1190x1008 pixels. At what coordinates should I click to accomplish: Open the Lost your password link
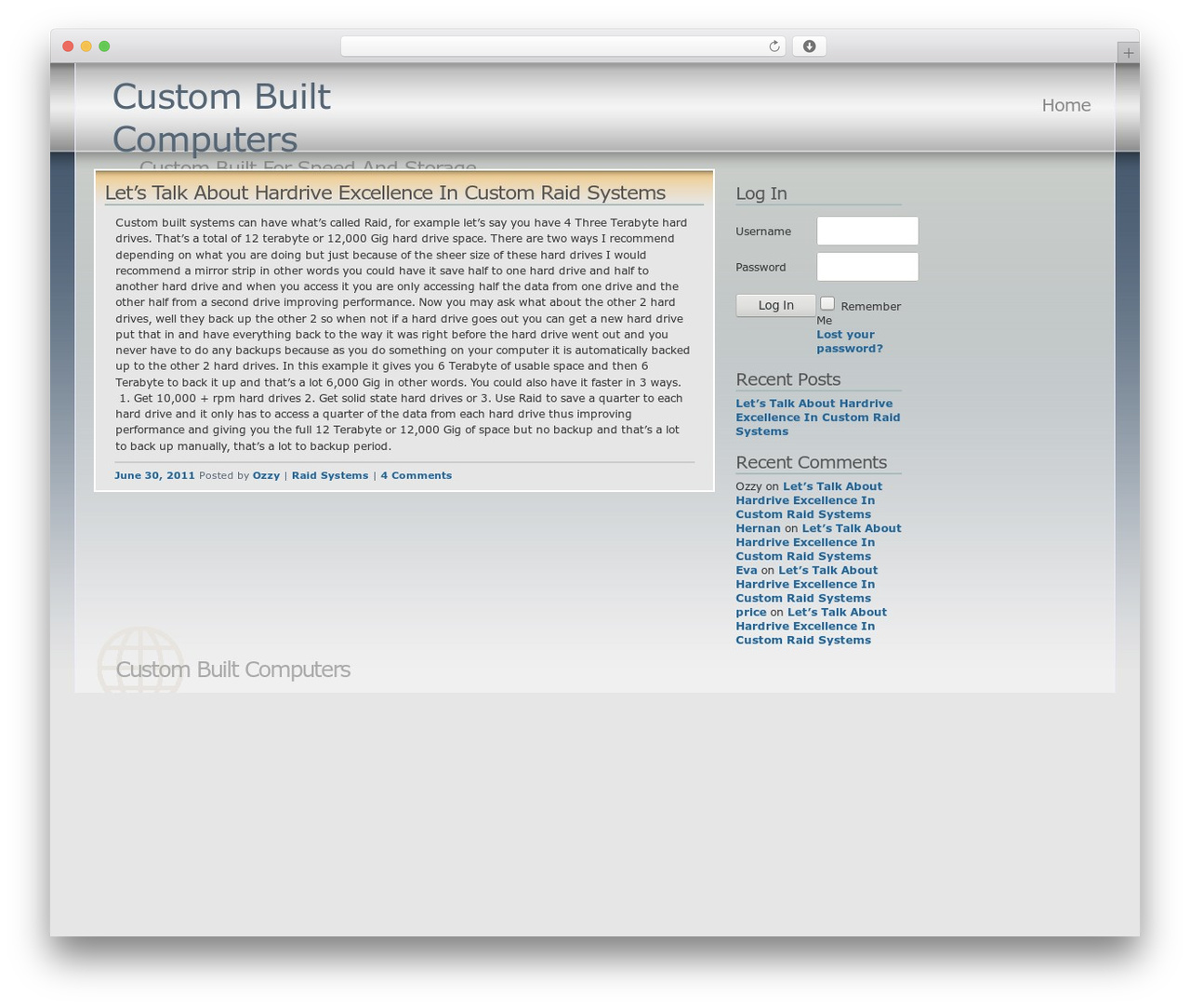pyautogui.click(x=850, y=341)
